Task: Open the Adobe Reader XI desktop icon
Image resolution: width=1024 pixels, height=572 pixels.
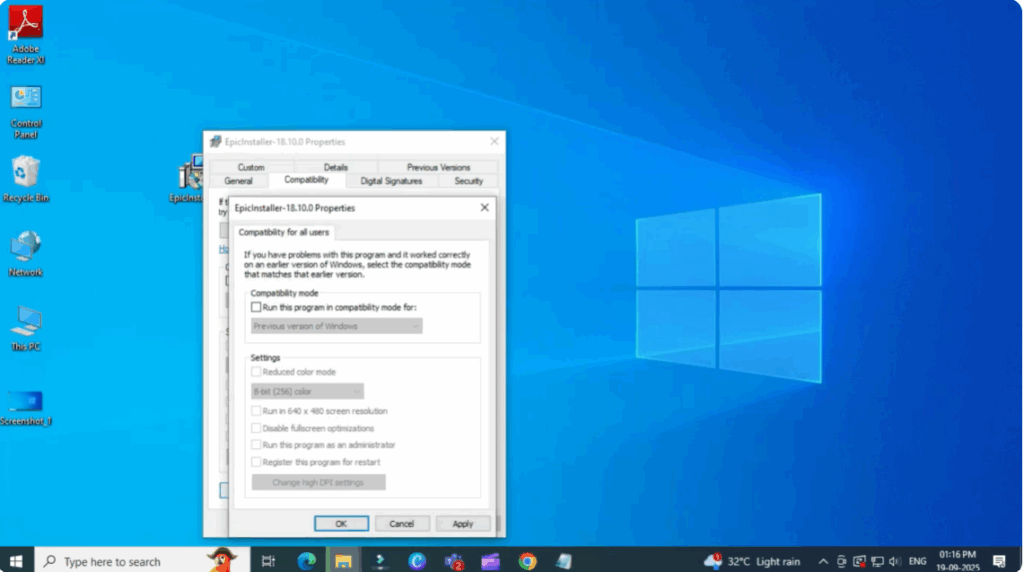Action: coord(25,34)
